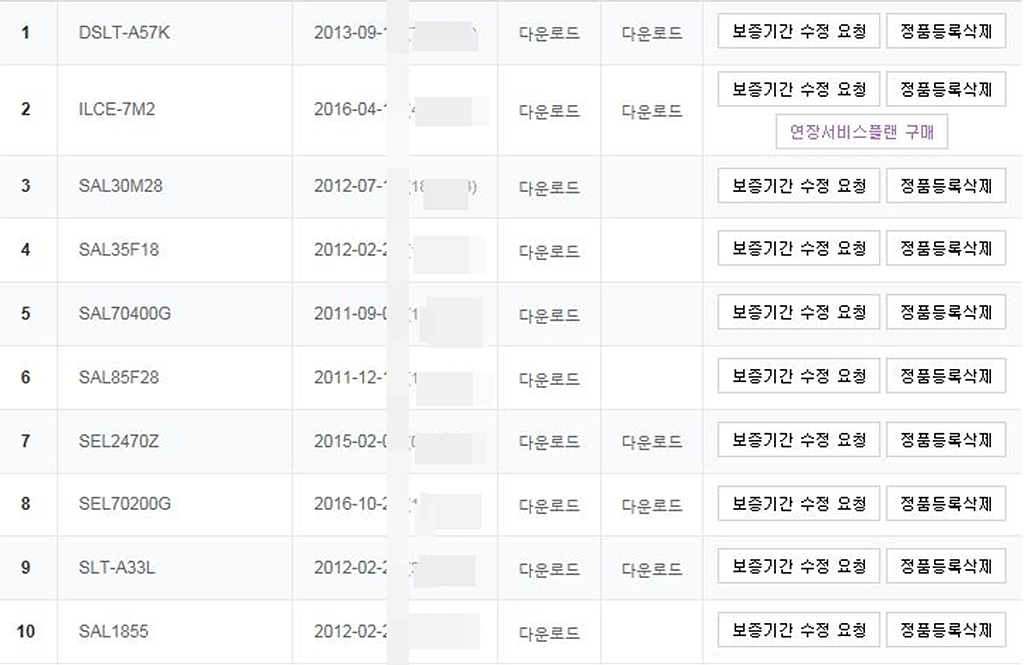Purchase extended service plan for ILCE-7M2
This screenshot has width=1024, height=665.
pos(861,132)
